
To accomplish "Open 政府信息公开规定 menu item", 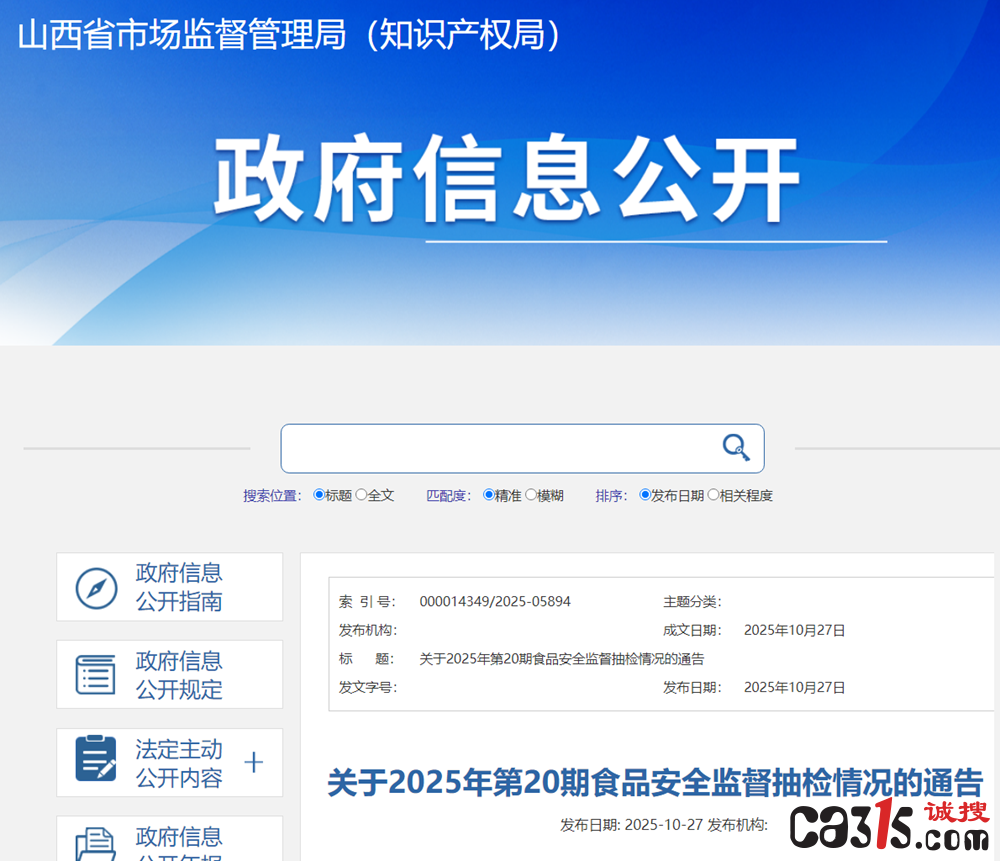I will pos(170,675).
